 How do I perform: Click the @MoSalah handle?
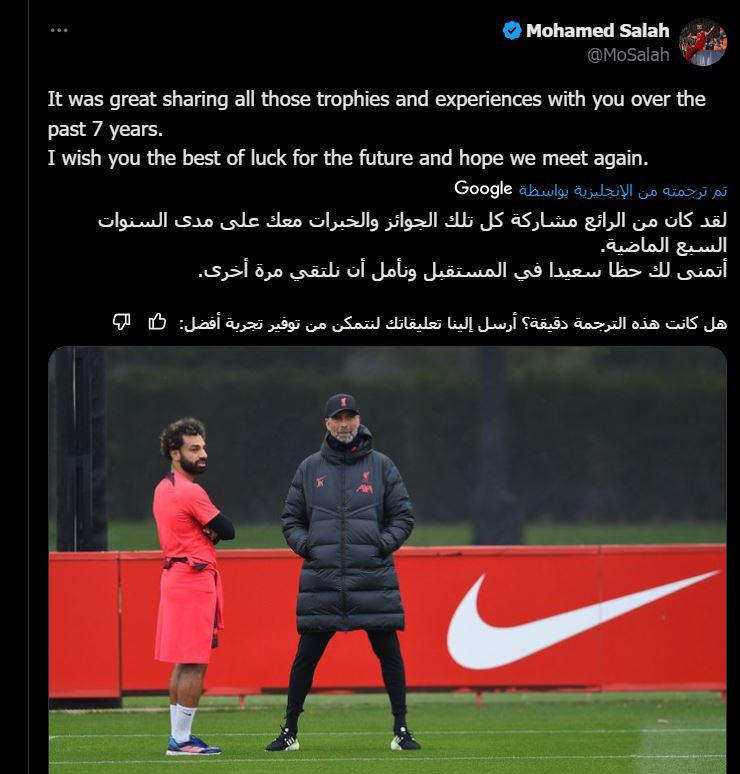(x=628, y=55)
